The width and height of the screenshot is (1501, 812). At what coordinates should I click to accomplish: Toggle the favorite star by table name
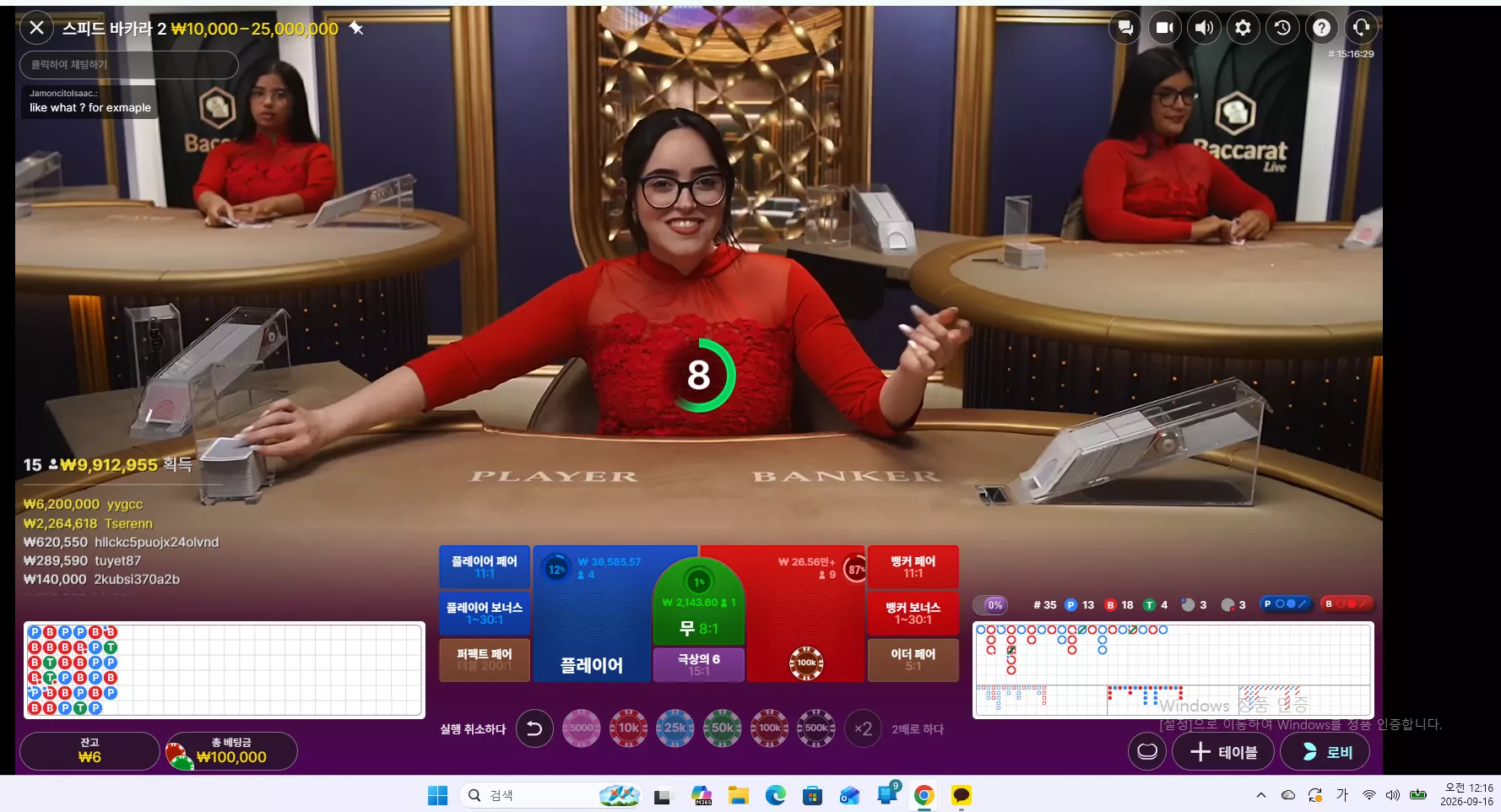coord(356,29)
